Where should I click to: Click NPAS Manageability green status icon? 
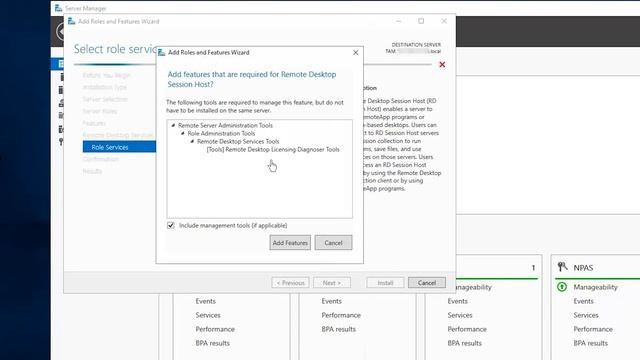click(562, 287)
